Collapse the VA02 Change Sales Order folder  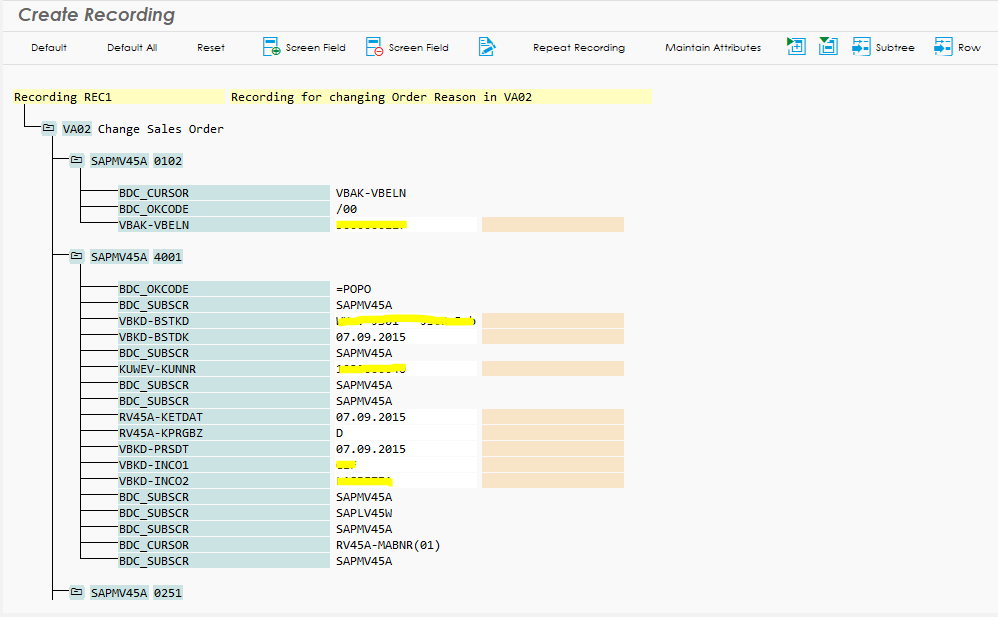pyautogui.click(x=49, y=129)
